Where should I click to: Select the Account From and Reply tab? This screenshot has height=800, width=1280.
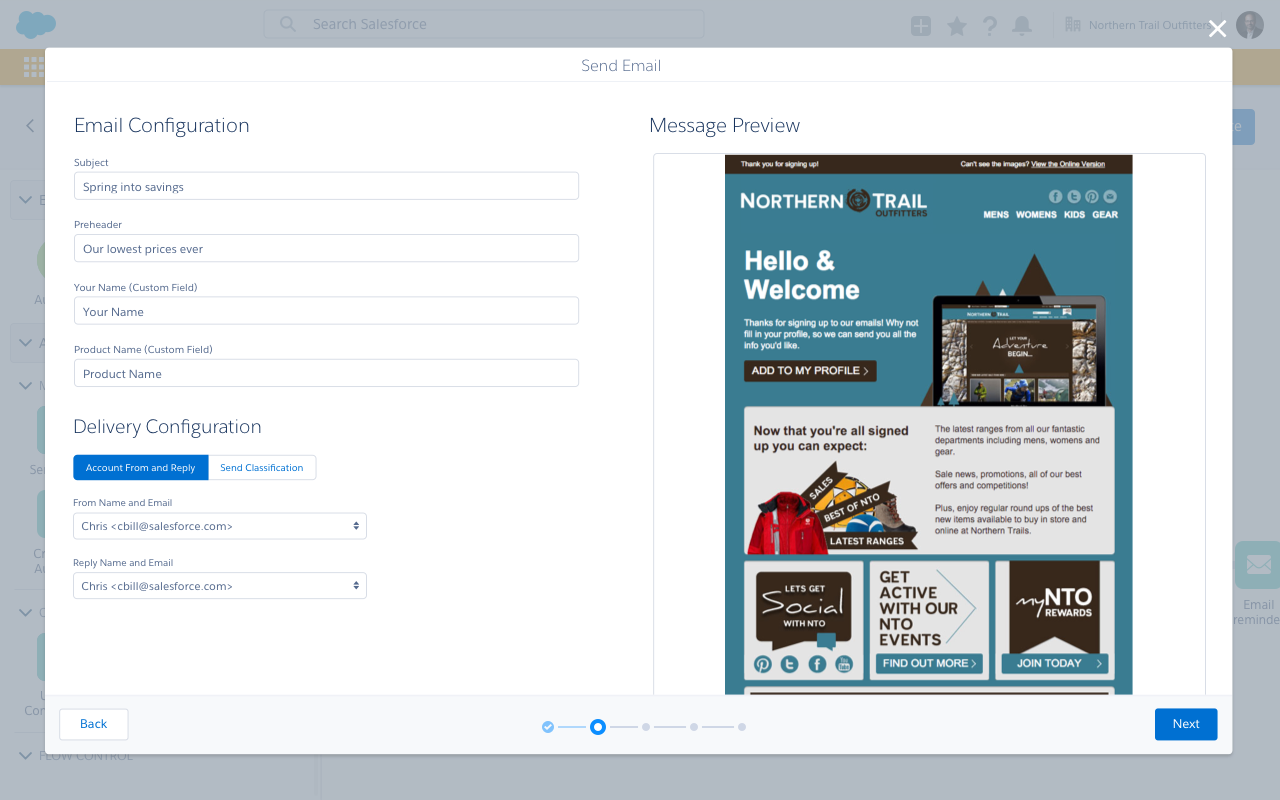tap(141, 468)
